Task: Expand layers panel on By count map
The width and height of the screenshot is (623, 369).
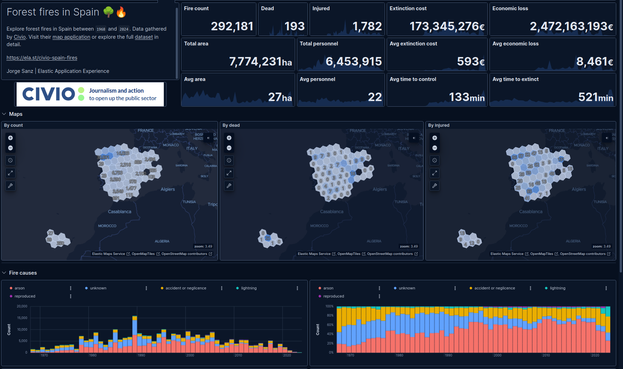Action: (208, 138)
